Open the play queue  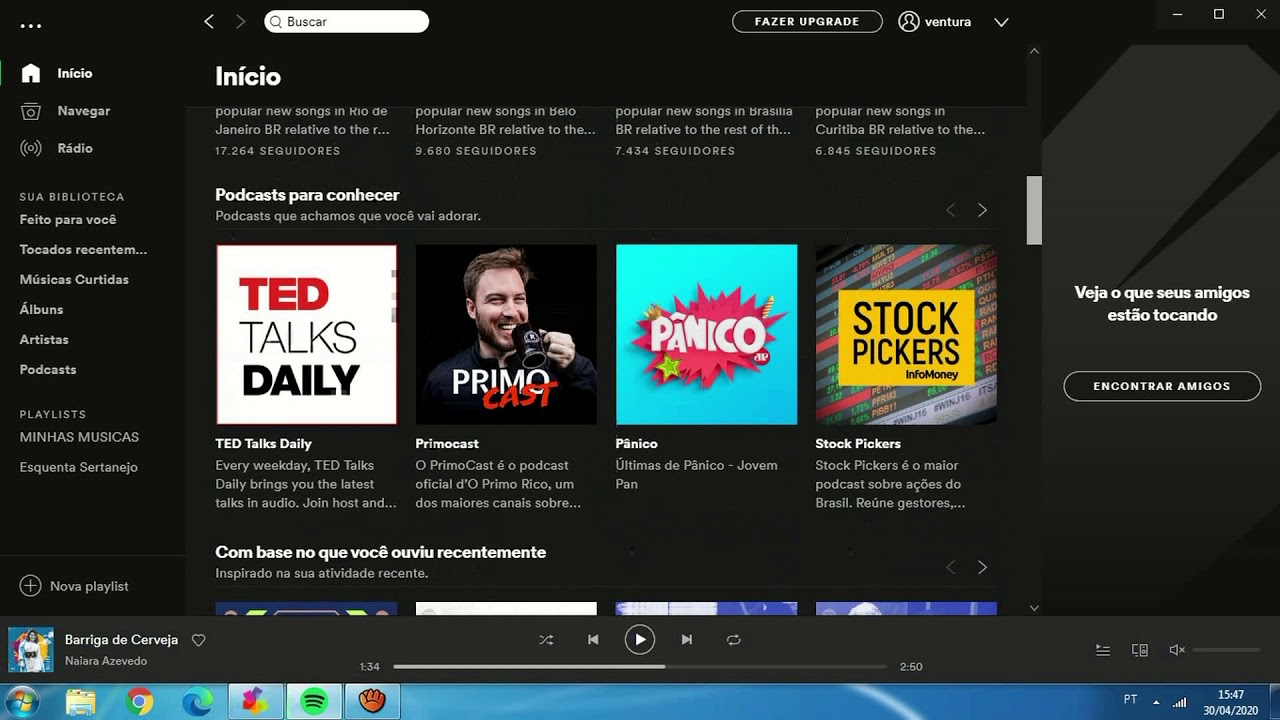[x=1103, y=650]
